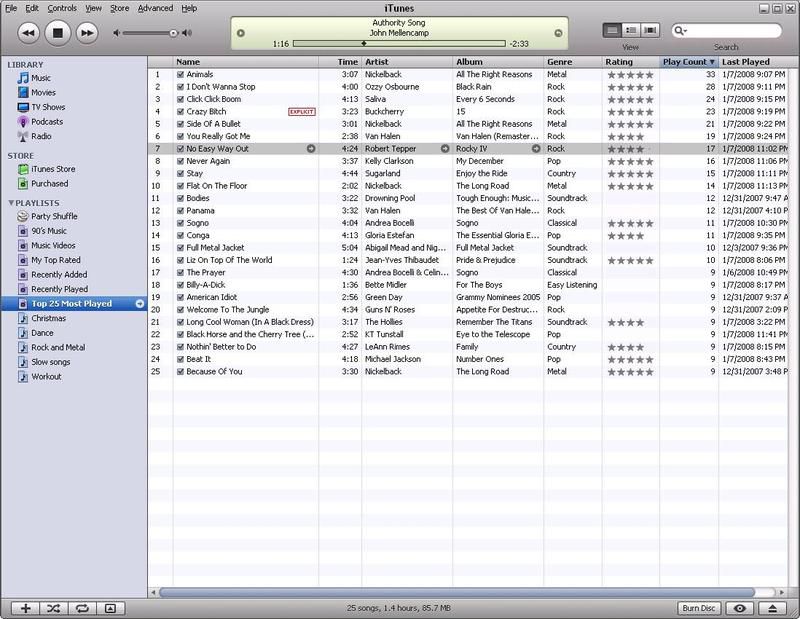Add a playlist with the plus button
800x619 pixels.
point(26,608)
